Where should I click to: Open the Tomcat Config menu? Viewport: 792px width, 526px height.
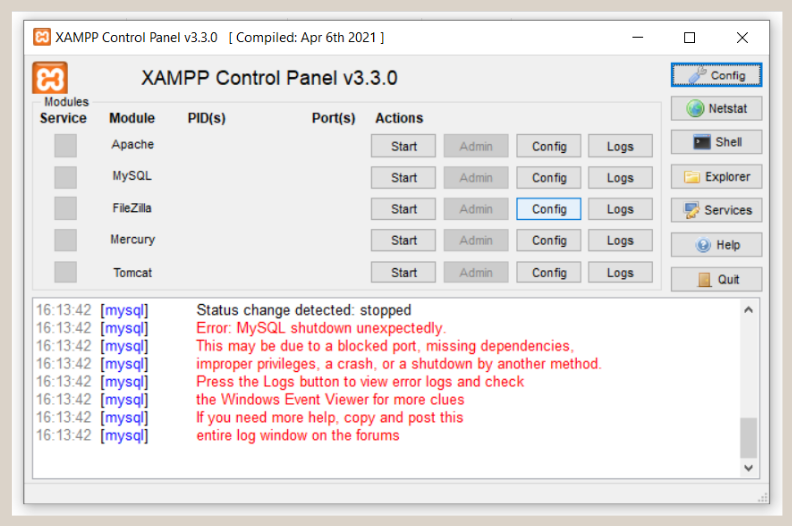tap(549, 272)
